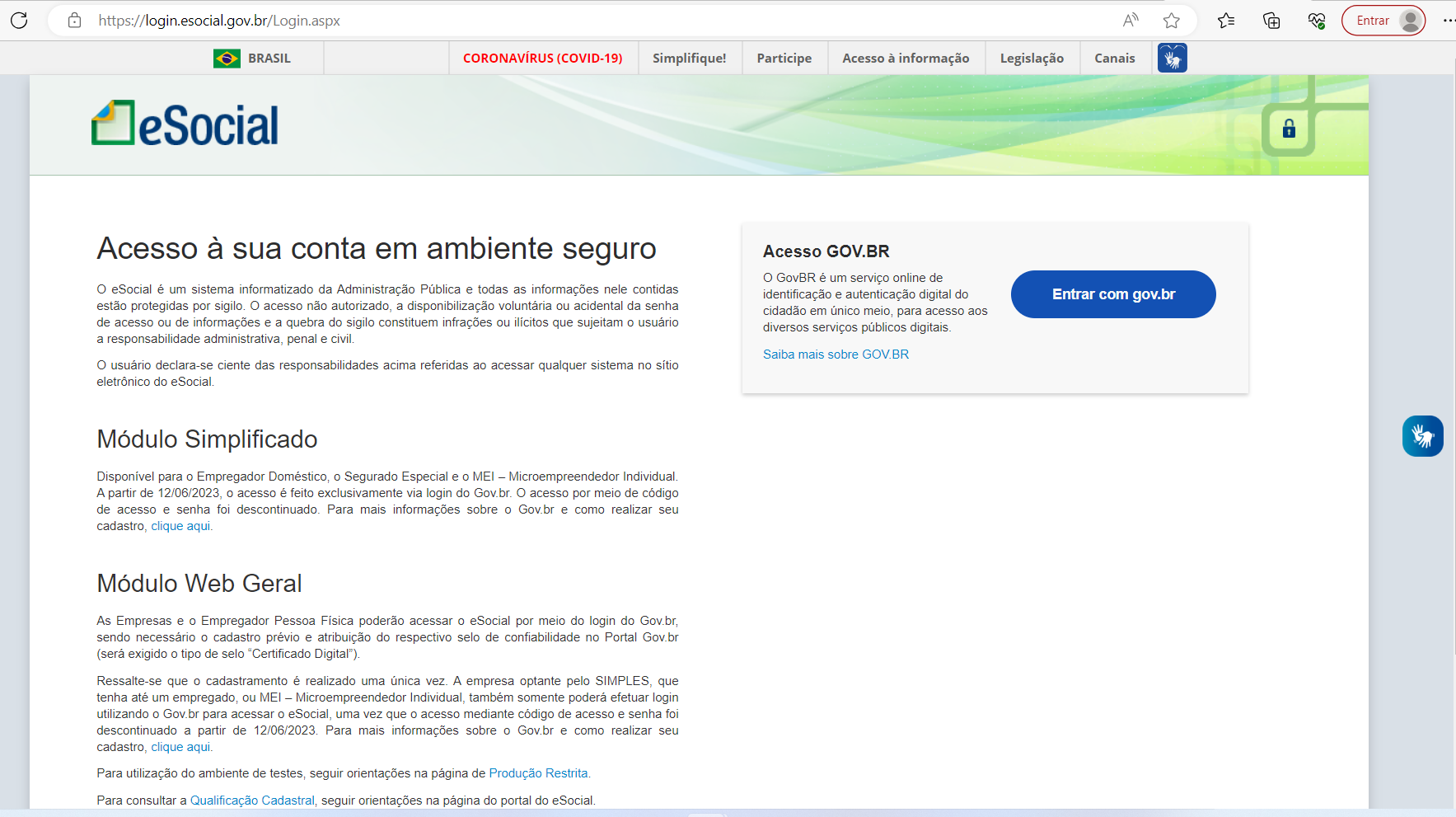This screenshot has width=1456, height=817.
Task: Follow clique aqui link under Módulo Simplificado
Action: (180, 526)
